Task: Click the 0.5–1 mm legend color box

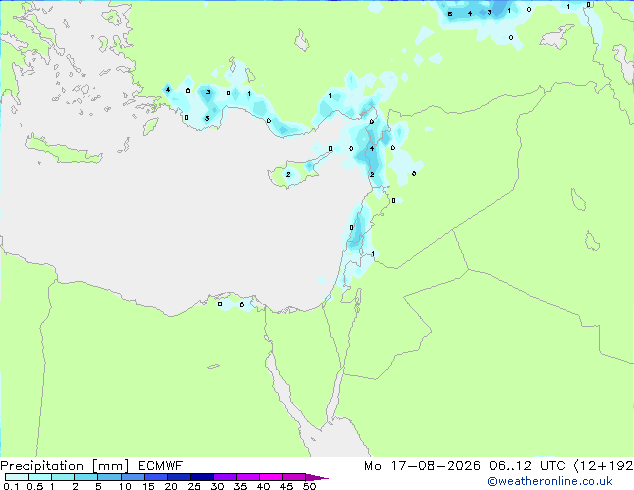Action: pyautogui.click(x=40, y=477)
